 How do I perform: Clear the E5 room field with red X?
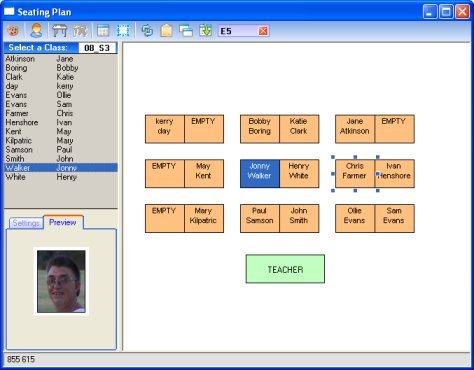(263, 31)
